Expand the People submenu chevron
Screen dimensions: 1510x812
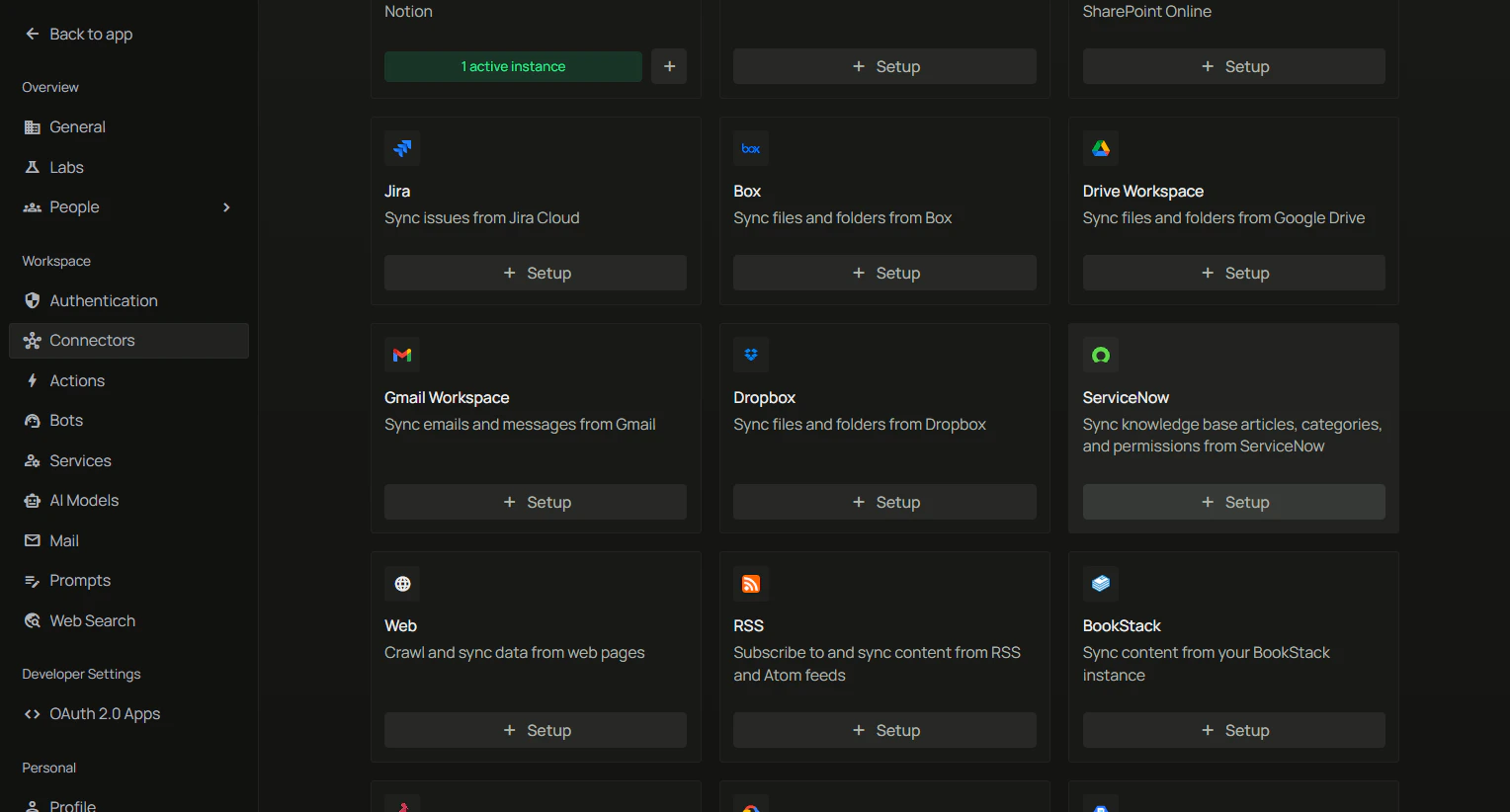(x=226, y=207)
